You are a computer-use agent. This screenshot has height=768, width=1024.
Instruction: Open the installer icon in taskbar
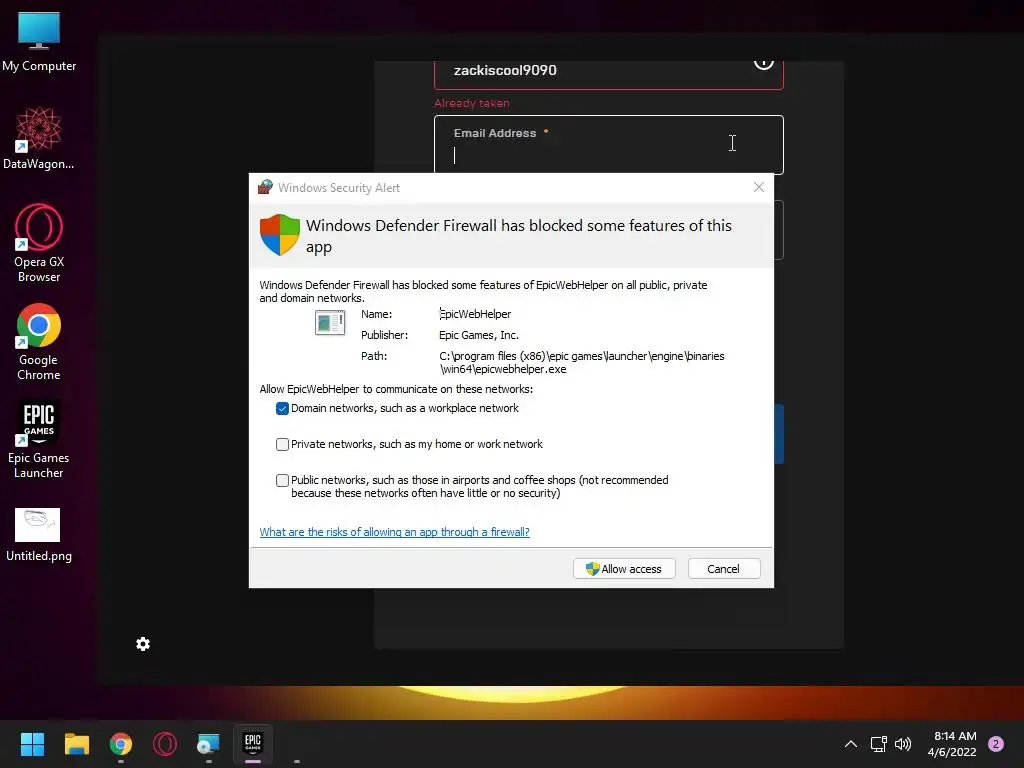point(208,744)
